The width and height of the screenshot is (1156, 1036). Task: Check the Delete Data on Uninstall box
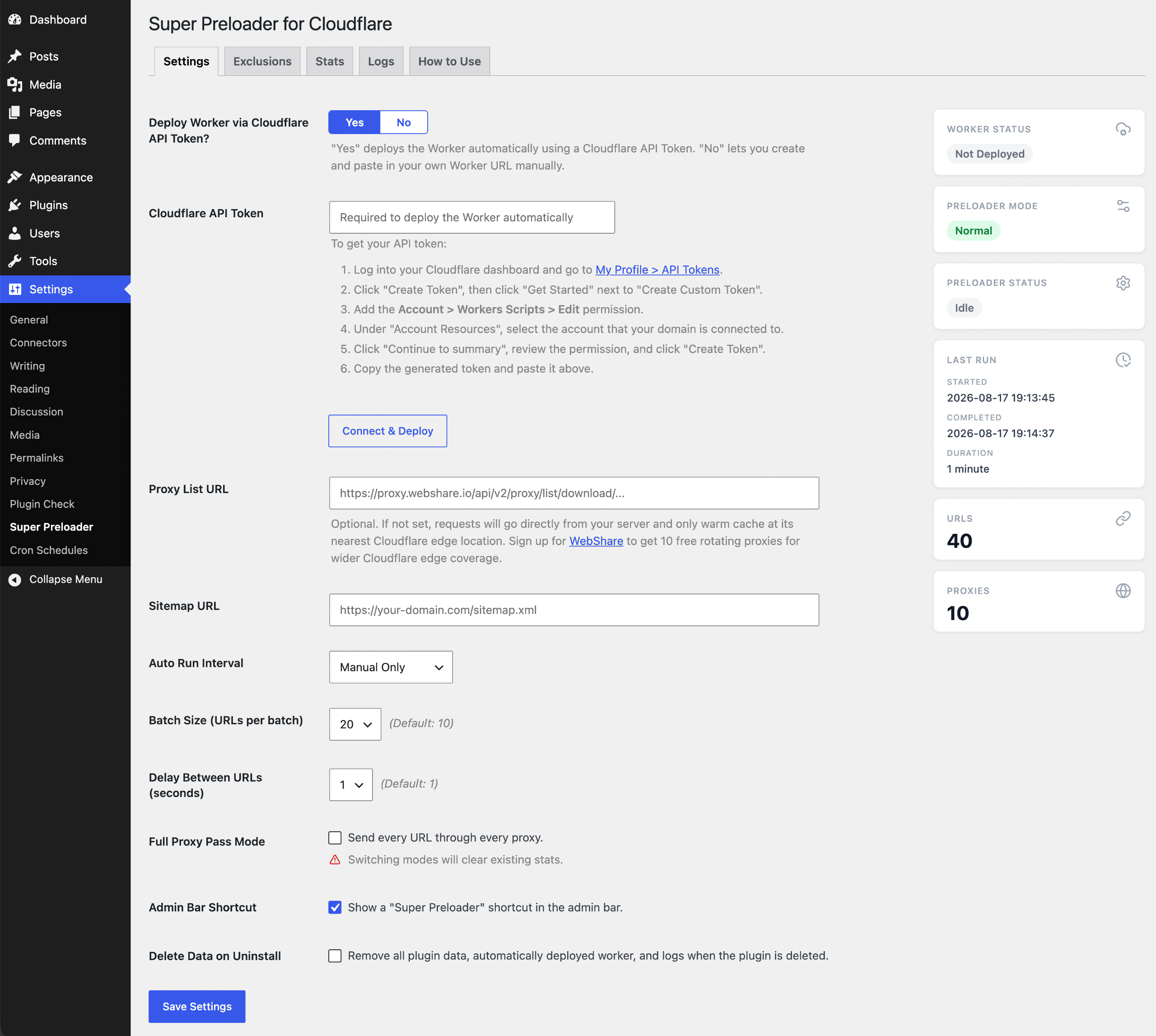coord(335,956)
